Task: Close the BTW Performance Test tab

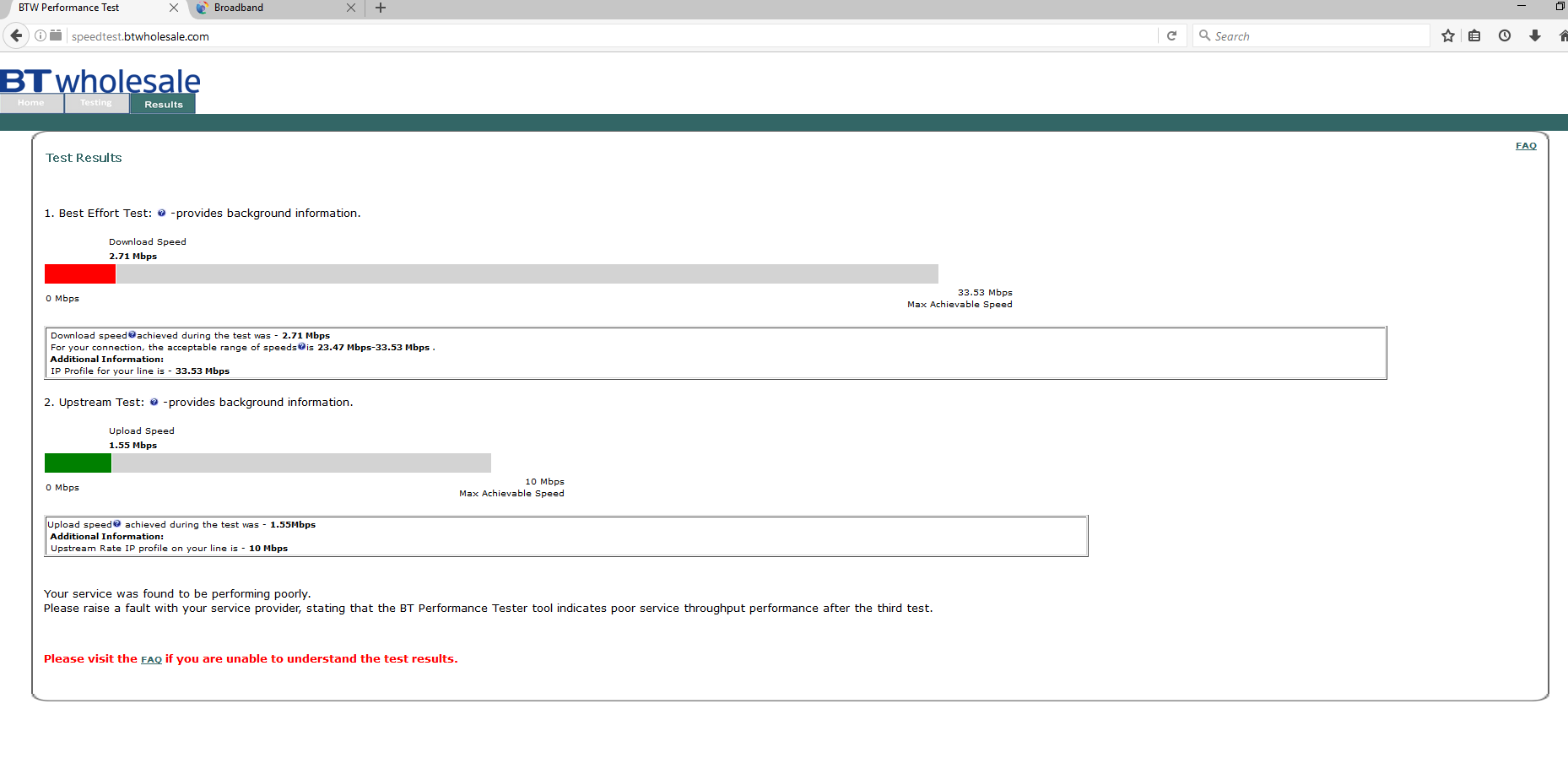Action: [x=174, y=8]
